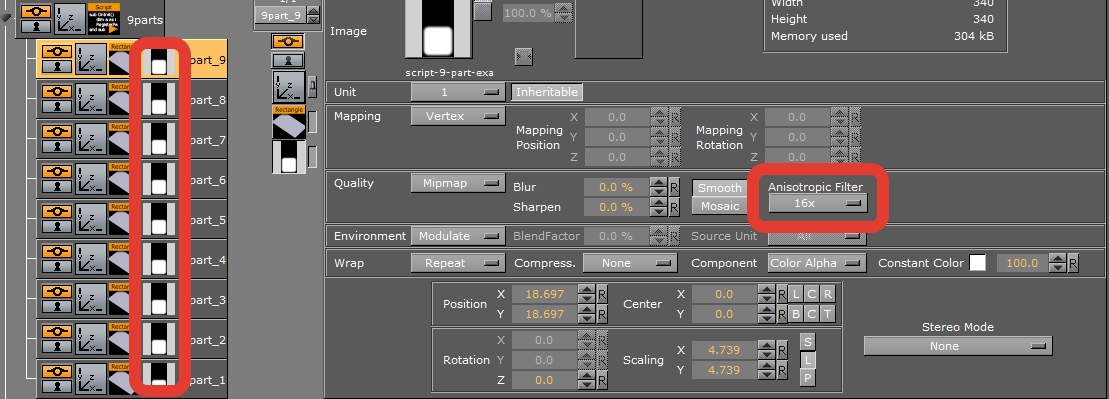This screenshot has width=1109, height=399.
Task: Open the Mapping Vertex dropdown
Action: (x=458, y=116)
